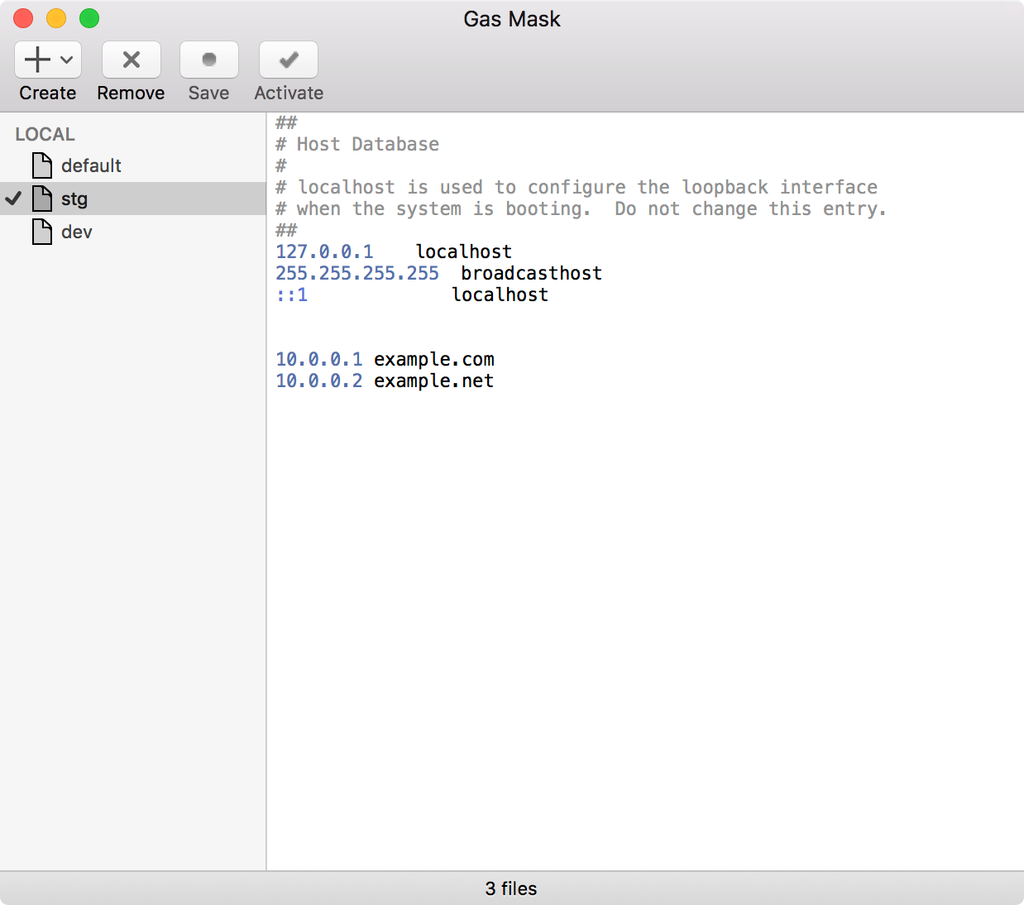This screenshot has height=905, width=1024.
Task: Click the yellow minimize window button
Action: pos(56,18)
